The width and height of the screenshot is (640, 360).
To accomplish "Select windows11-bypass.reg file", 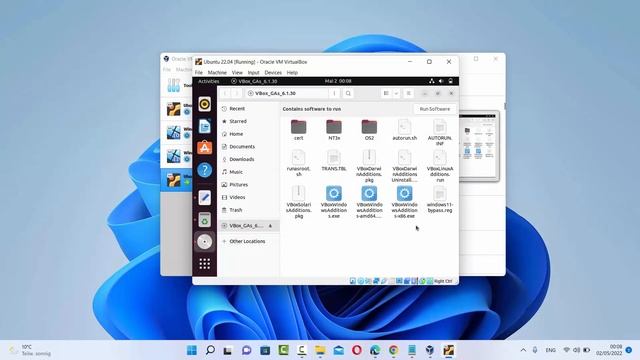I will [x=440, y=200].
